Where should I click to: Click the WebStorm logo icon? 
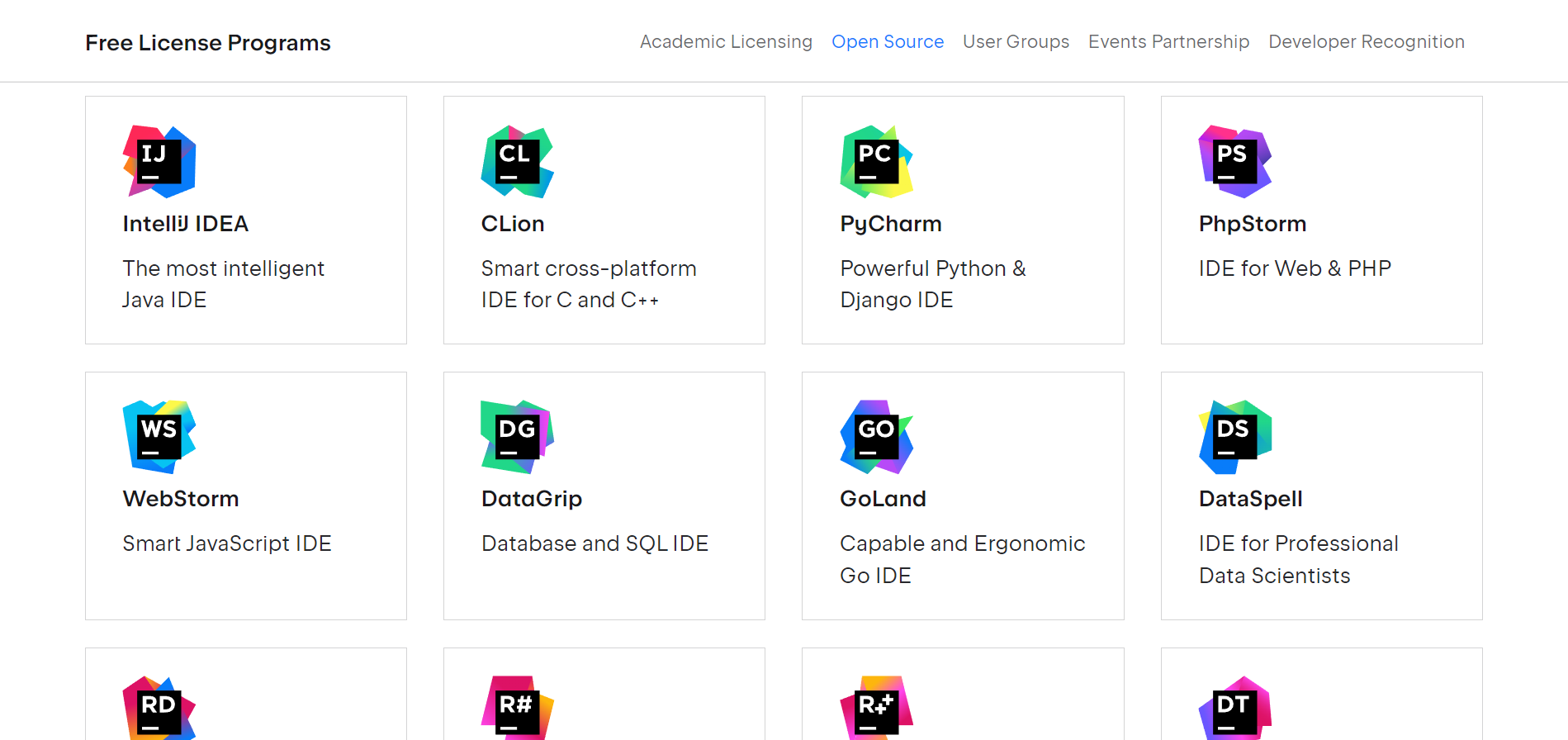(x=159, y=437)
